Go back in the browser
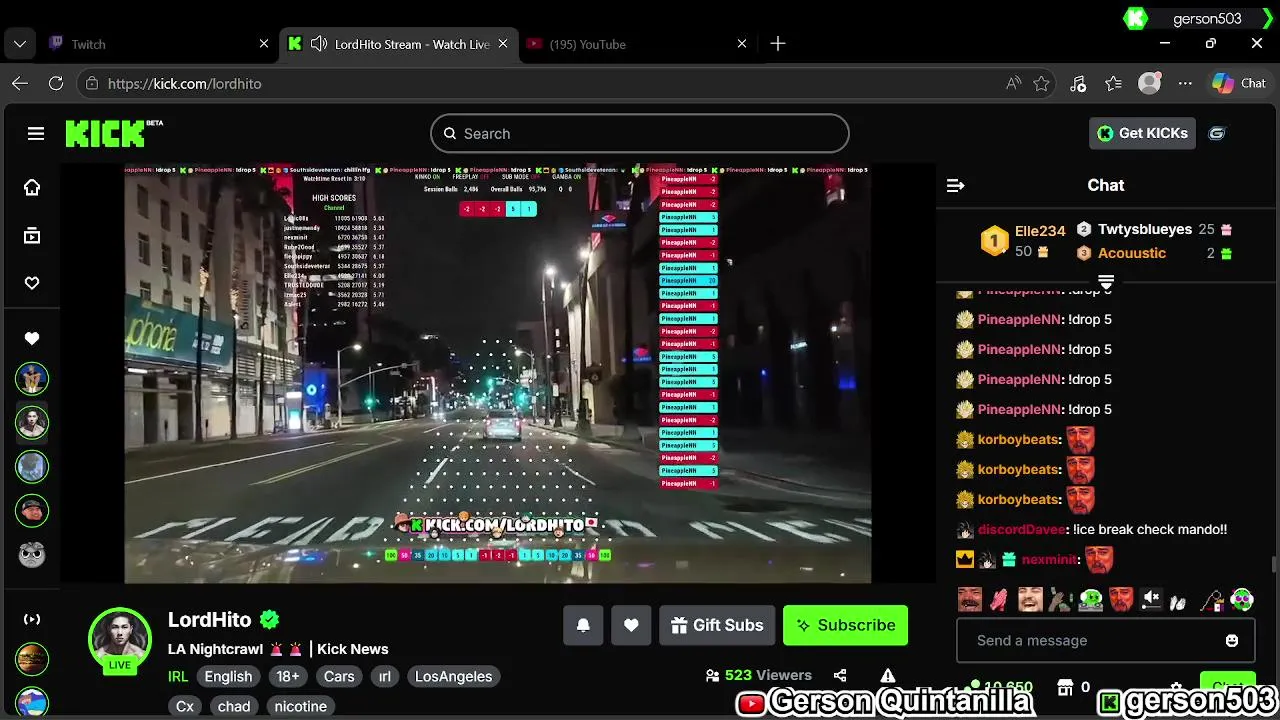The image size is (1280, 720). pyautogui.click(x=20, y=84)
